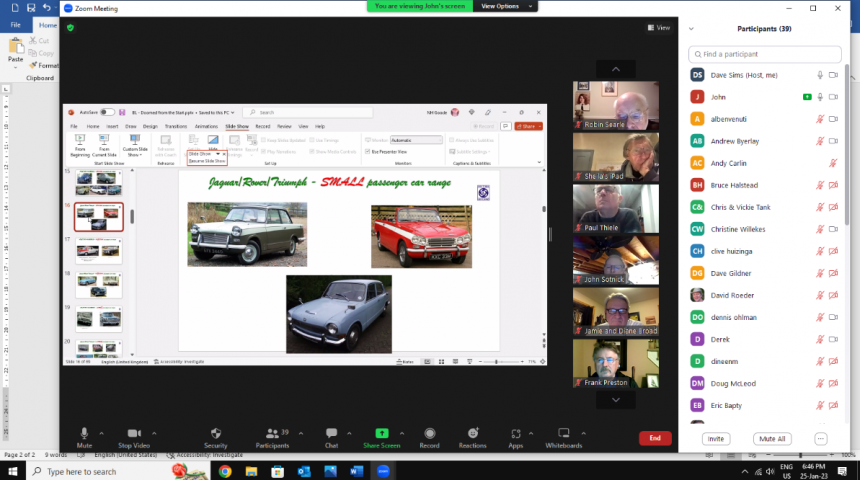
Task: Click From Beginning slideshow icon
Action: [80, 139]
